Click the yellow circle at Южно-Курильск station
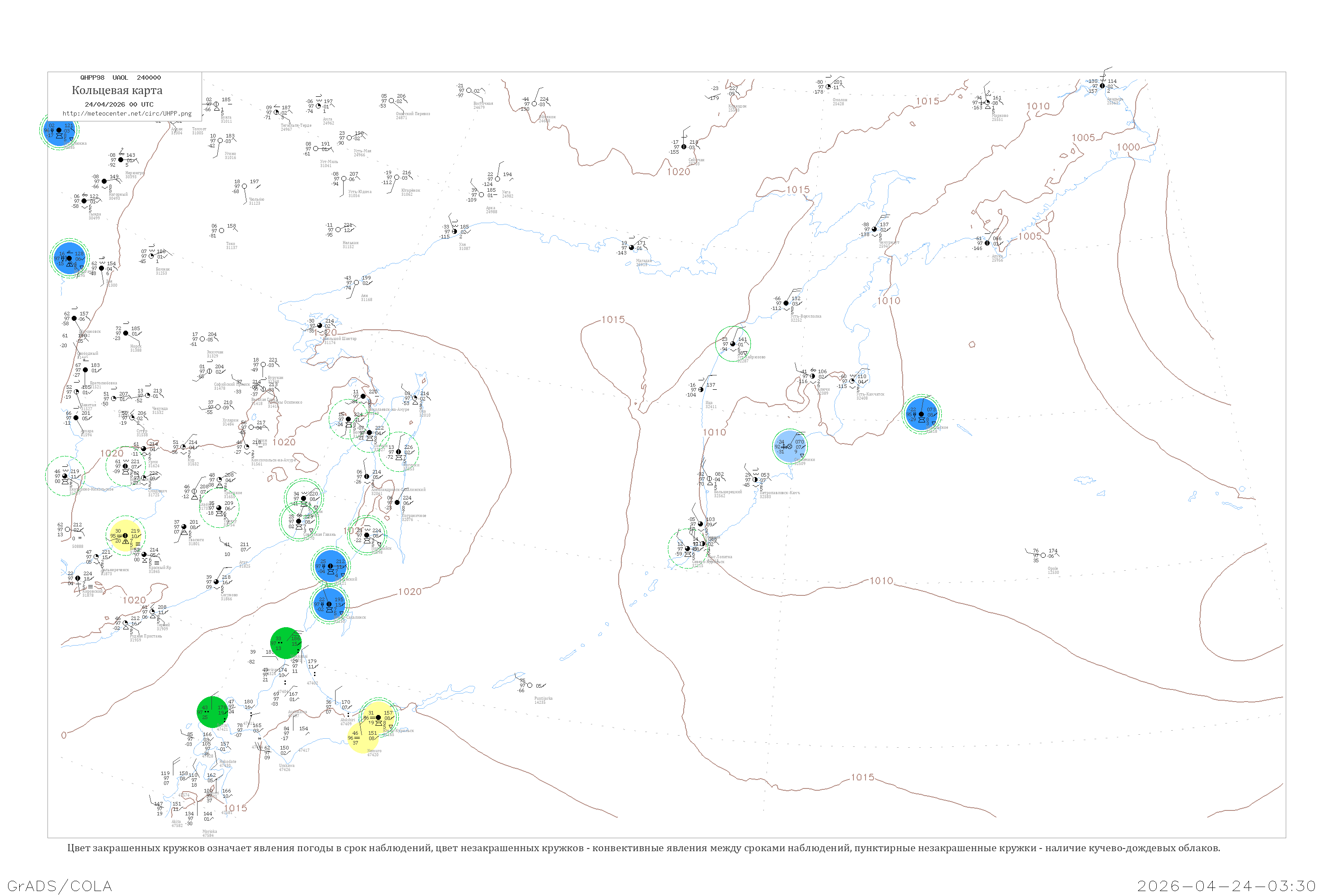This screenshot has width=1344, height=896. pyautogui.click(x=379, y=718)
